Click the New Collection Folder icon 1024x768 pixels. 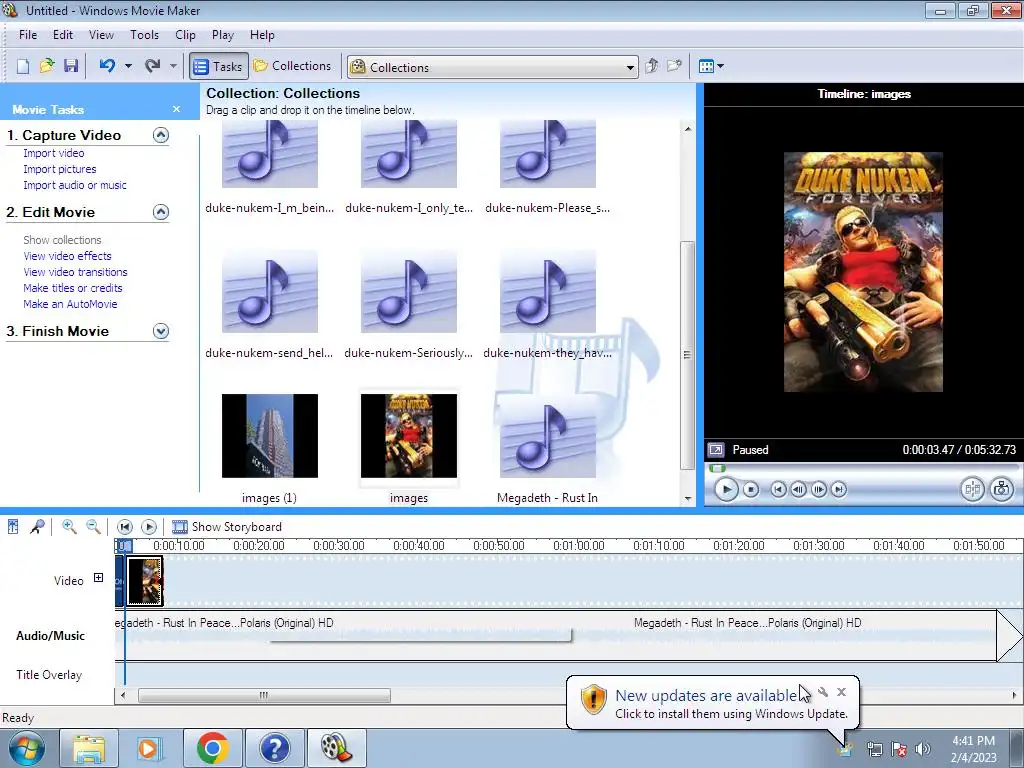(x=674, y=66)
